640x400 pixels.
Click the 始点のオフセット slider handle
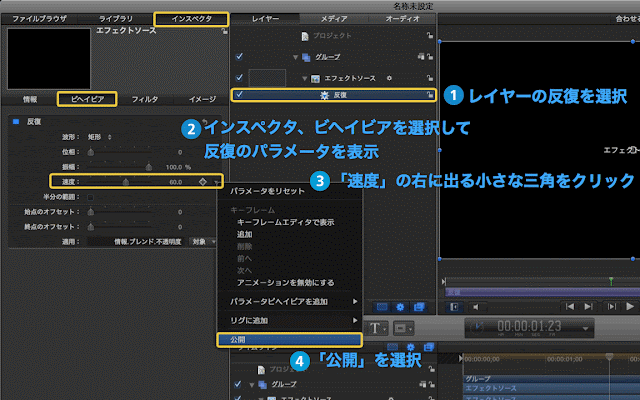point(91,212)
